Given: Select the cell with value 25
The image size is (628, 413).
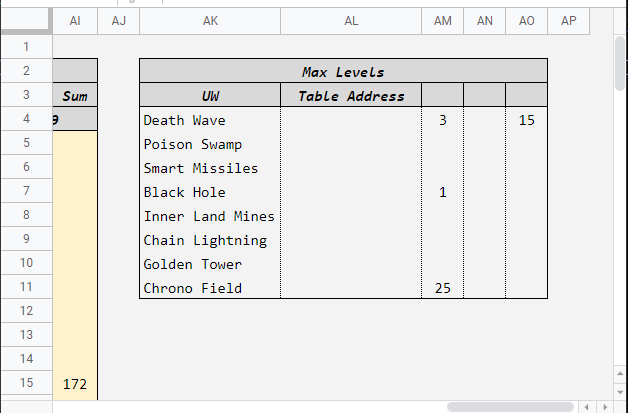Looking at the screenshot, I should [443, 288].
